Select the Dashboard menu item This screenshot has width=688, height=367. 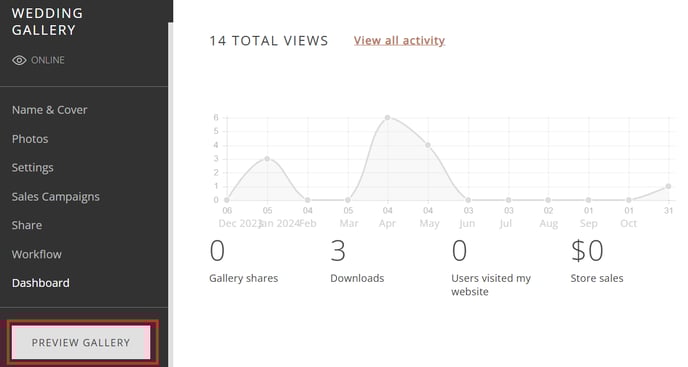tap(40, 283)
